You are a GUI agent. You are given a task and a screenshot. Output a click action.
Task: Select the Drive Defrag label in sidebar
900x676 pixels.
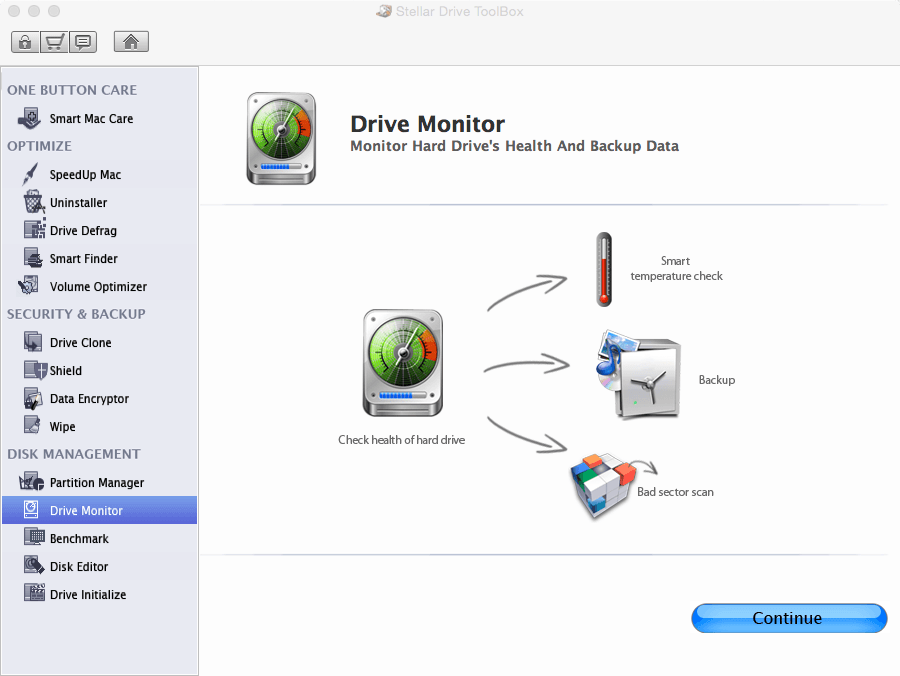(x=83, y=231)
